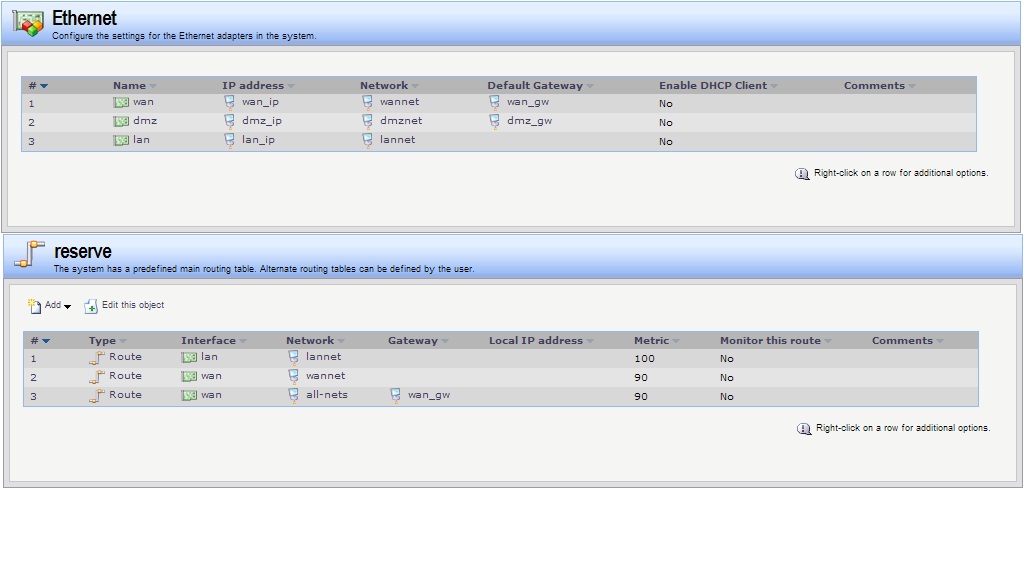Click the dmz_gw gateway object icon

495,121
